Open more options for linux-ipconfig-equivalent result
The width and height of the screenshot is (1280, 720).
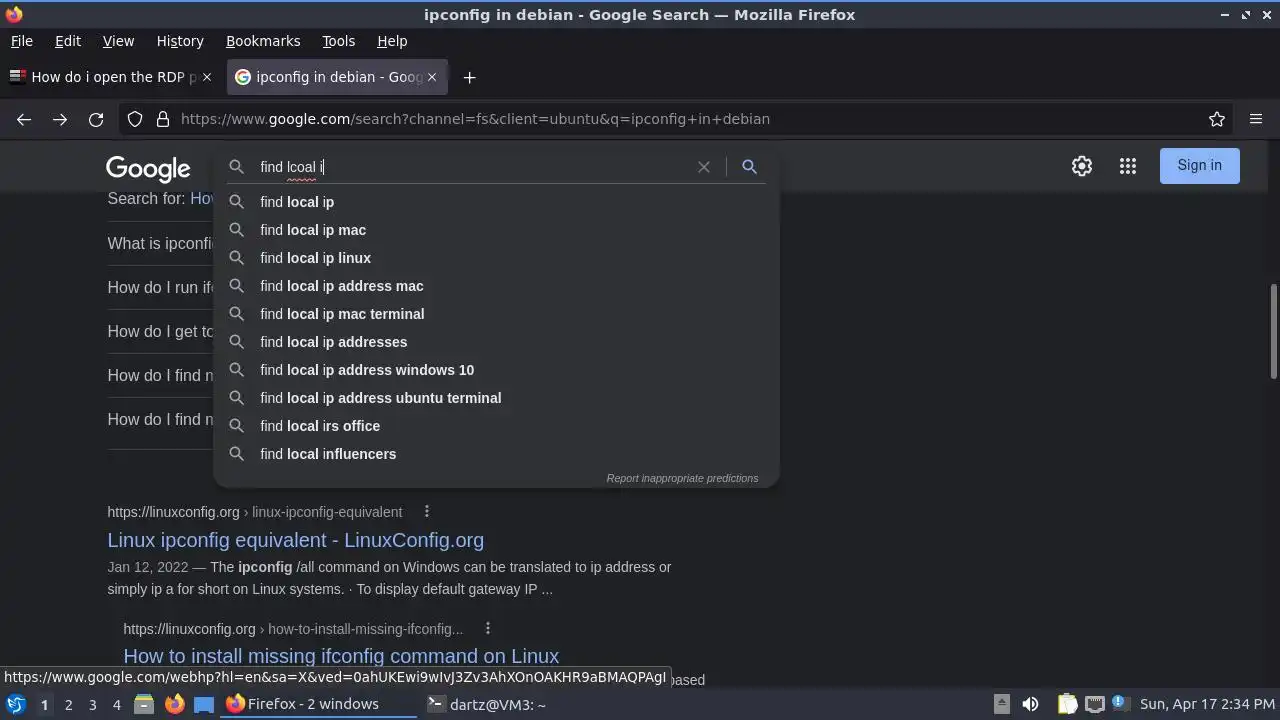click(426, 511)
